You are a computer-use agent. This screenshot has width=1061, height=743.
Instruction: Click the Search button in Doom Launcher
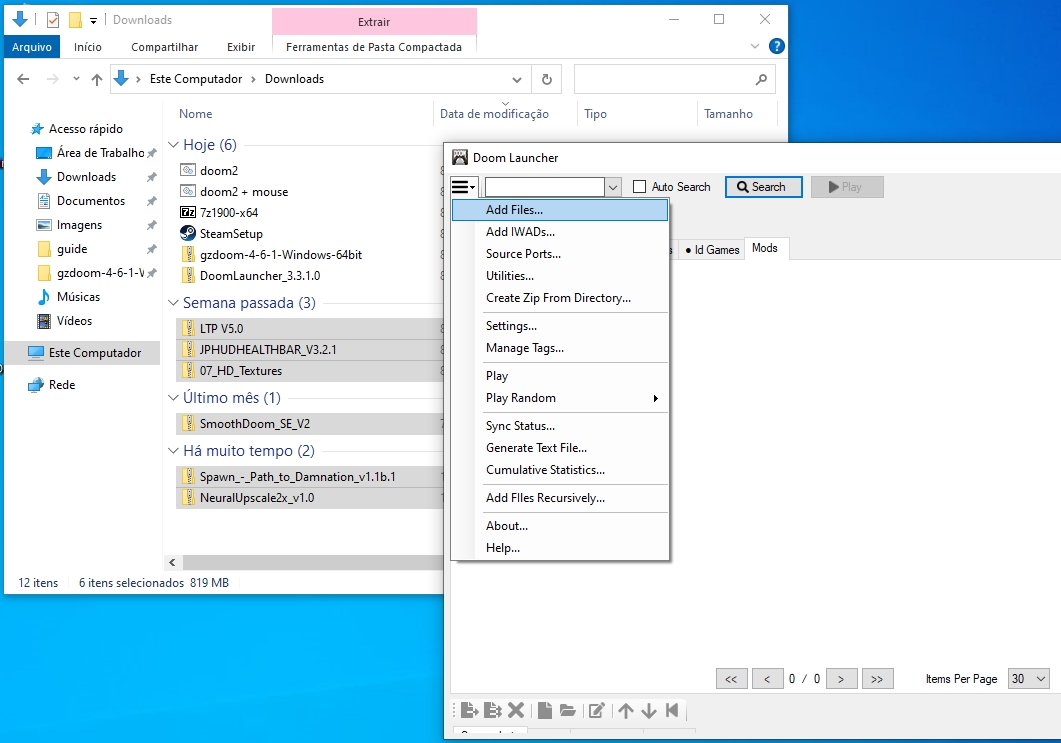point(763,187)
